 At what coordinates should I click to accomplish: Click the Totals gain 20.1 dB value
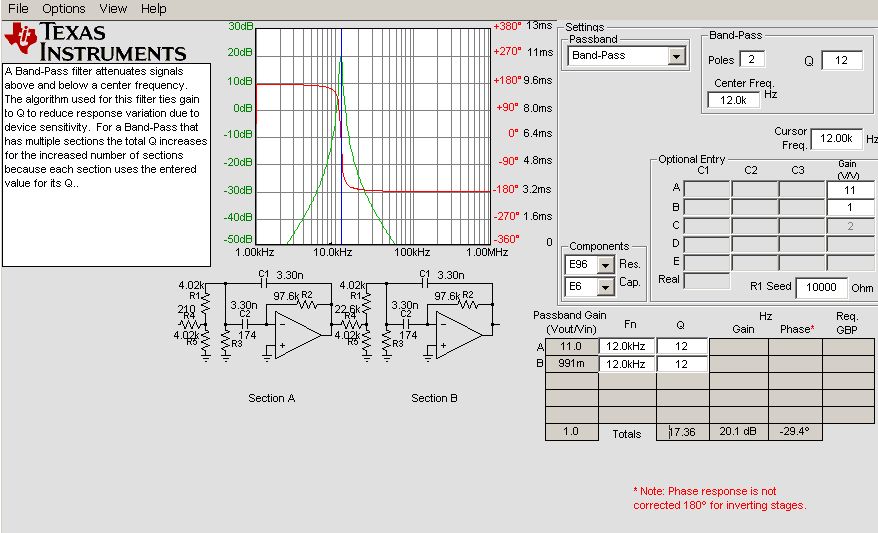point(738,432)
